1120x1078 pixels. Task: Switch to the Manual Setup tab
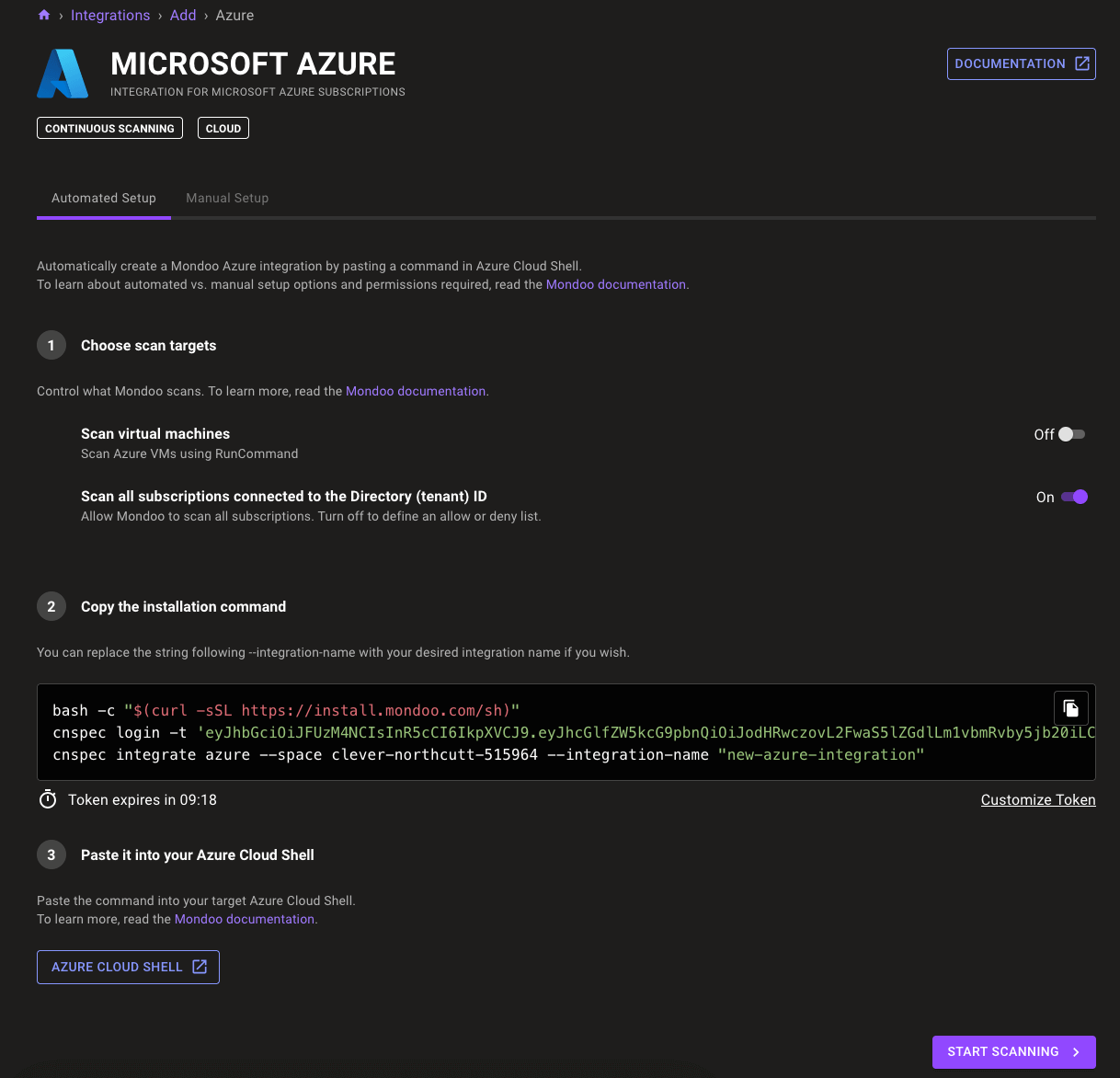[227, 198]
